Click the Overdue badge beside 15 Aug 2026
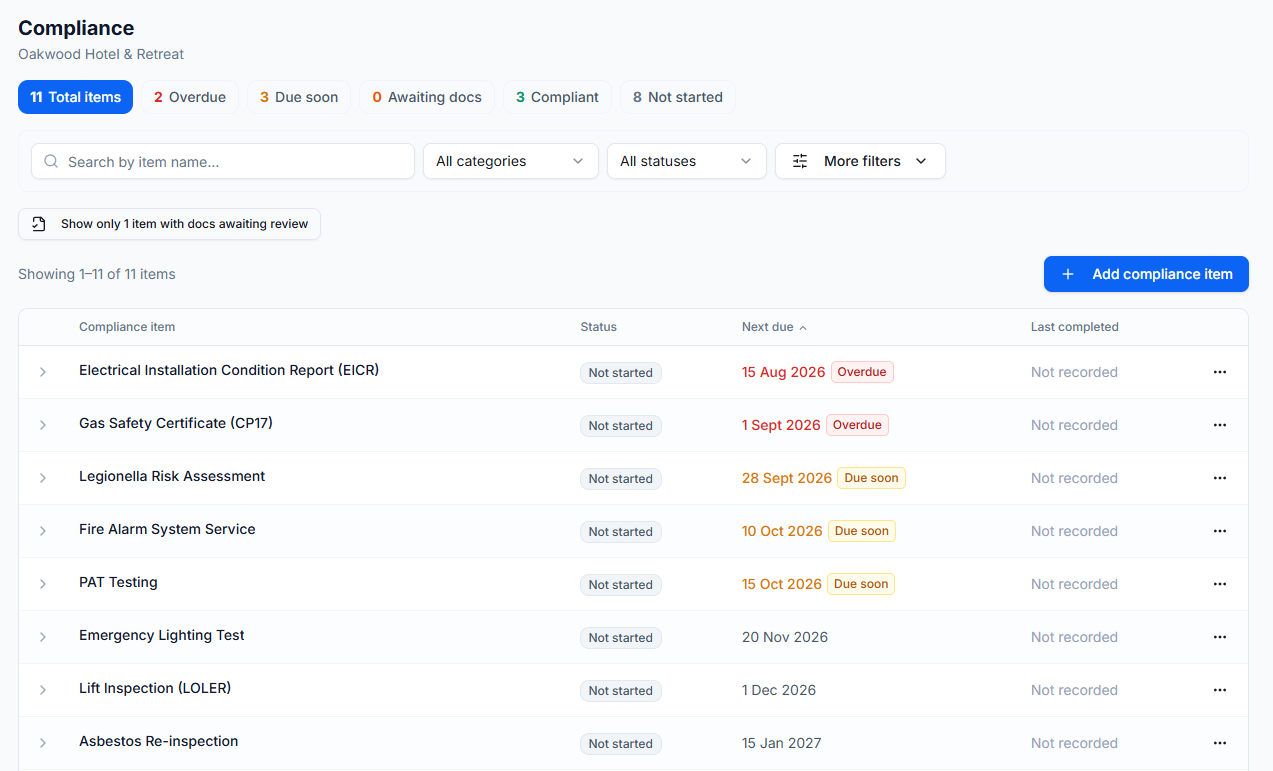This screenshot has height=771, width=1273. click(862, 372)
